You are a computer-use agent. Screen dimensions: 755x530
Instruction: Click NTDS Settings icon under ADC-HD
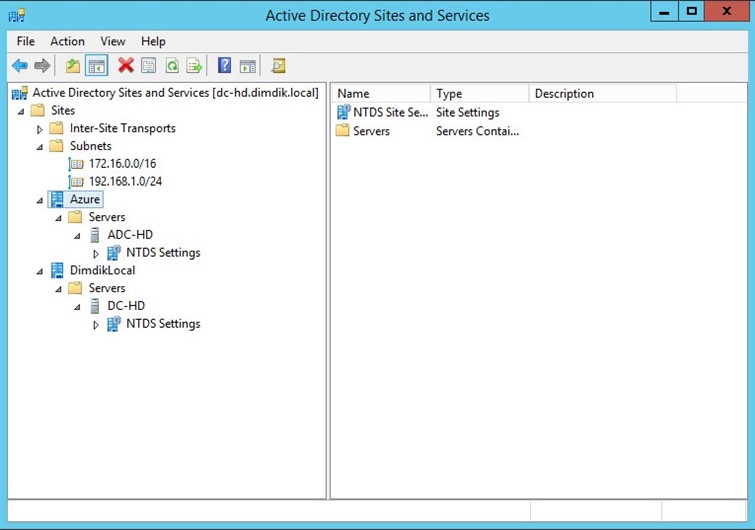[114, 253]
